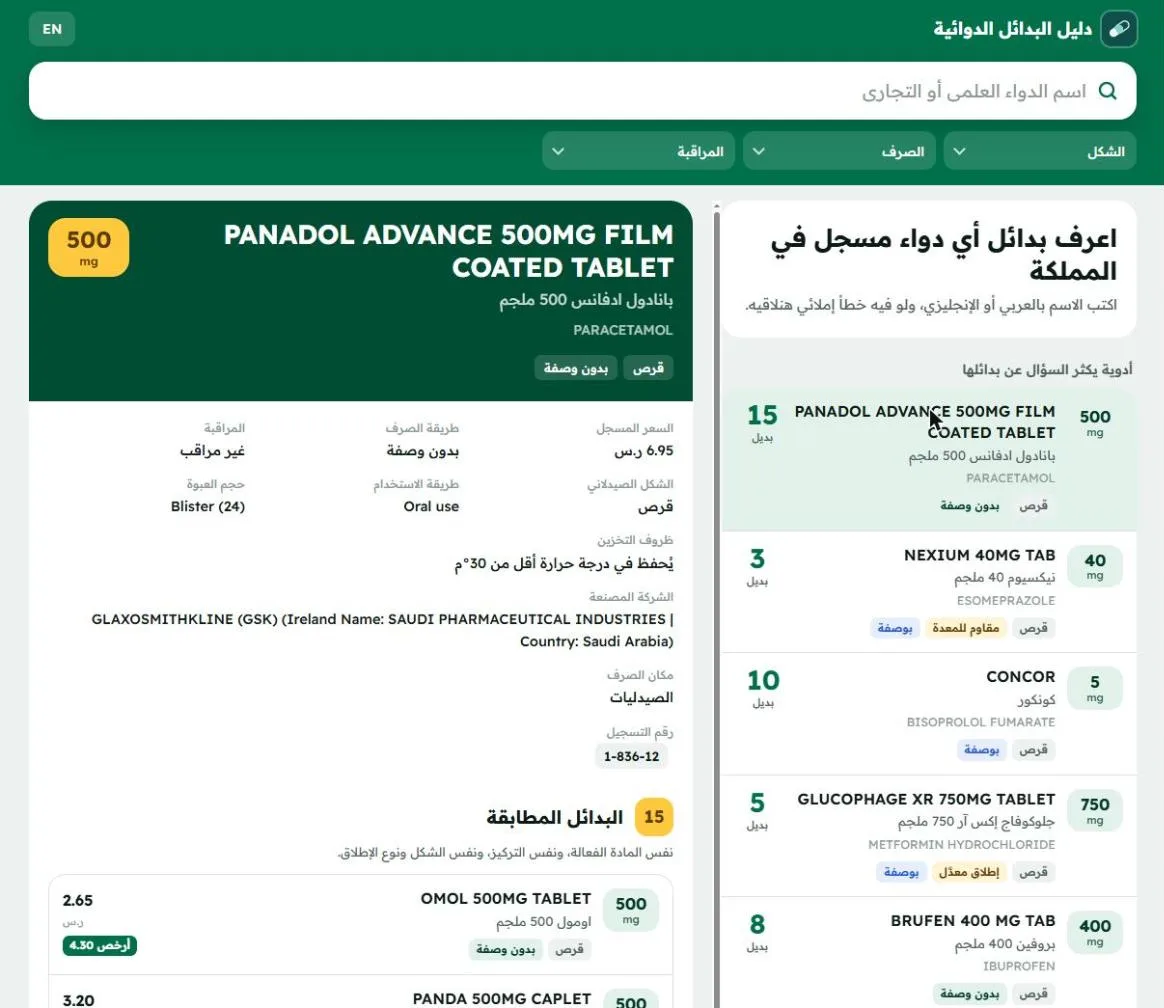Click the METFORMIN HYDROCHLORIDE ingredient label
The height and width of the screenshot is (1008, 1164).
[x=961, y=845]
